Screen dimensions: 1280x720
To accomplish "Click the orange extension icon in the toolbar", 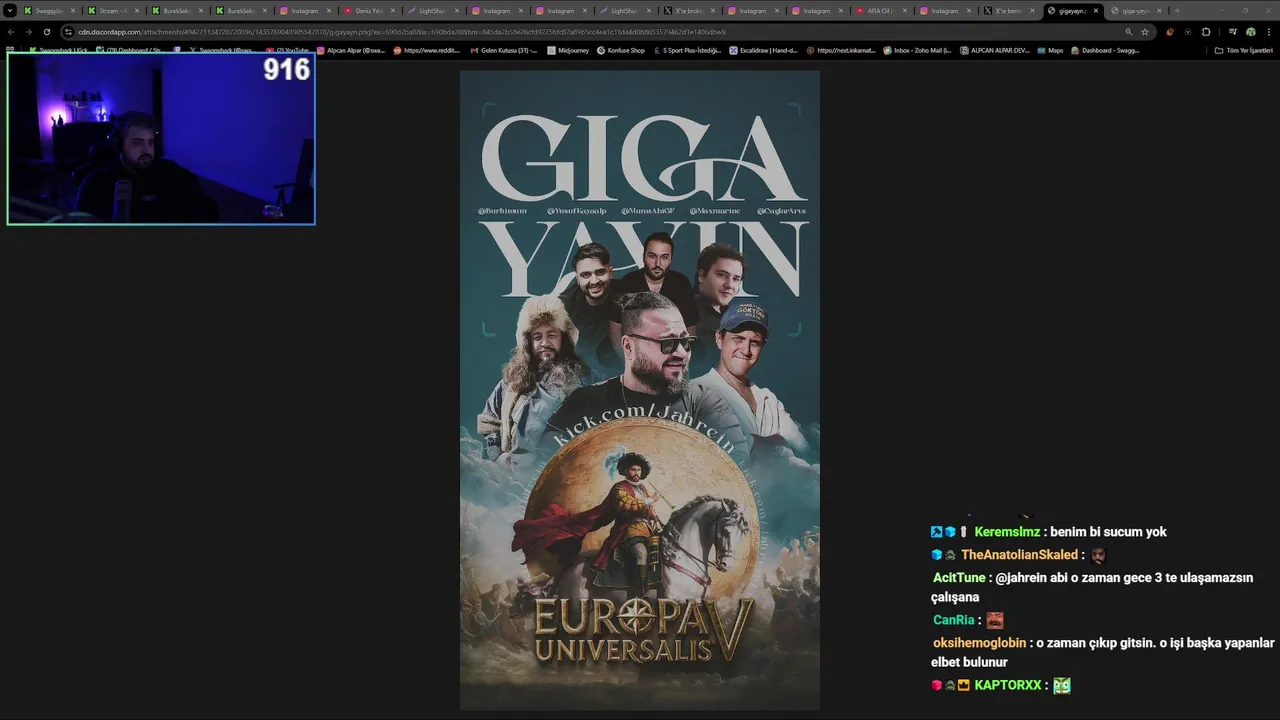I will pos(1169,32).
